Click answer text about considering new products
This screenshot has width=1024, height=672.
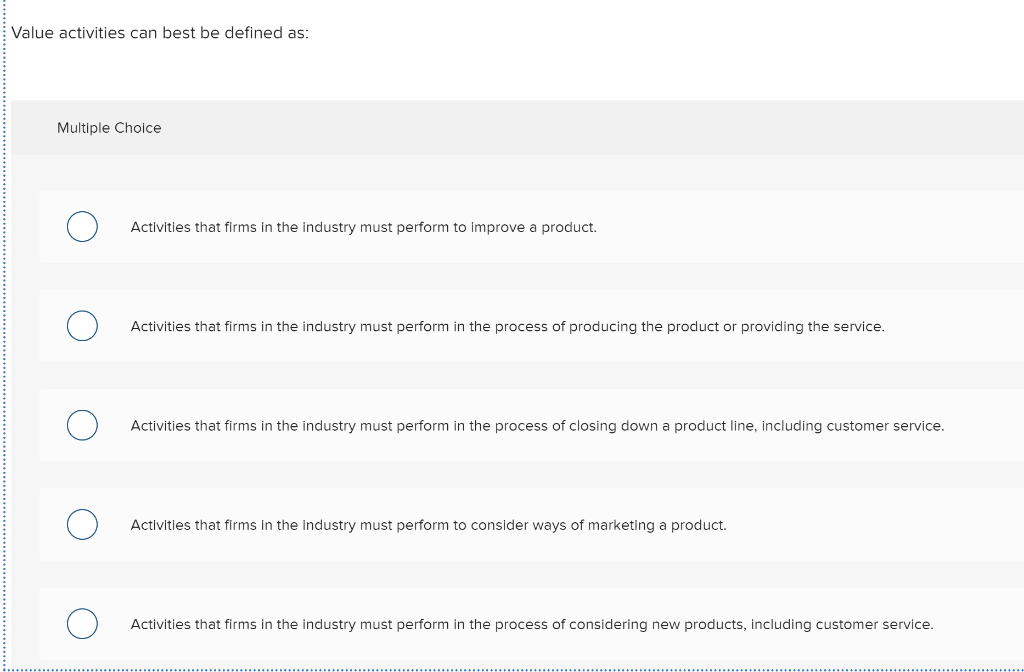coord(532,624)
